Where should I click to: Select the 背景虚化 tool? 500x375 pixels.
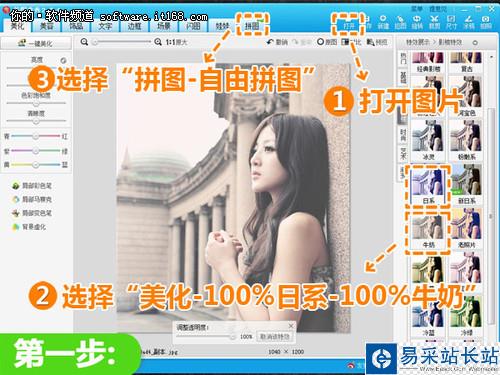[29, 227]
